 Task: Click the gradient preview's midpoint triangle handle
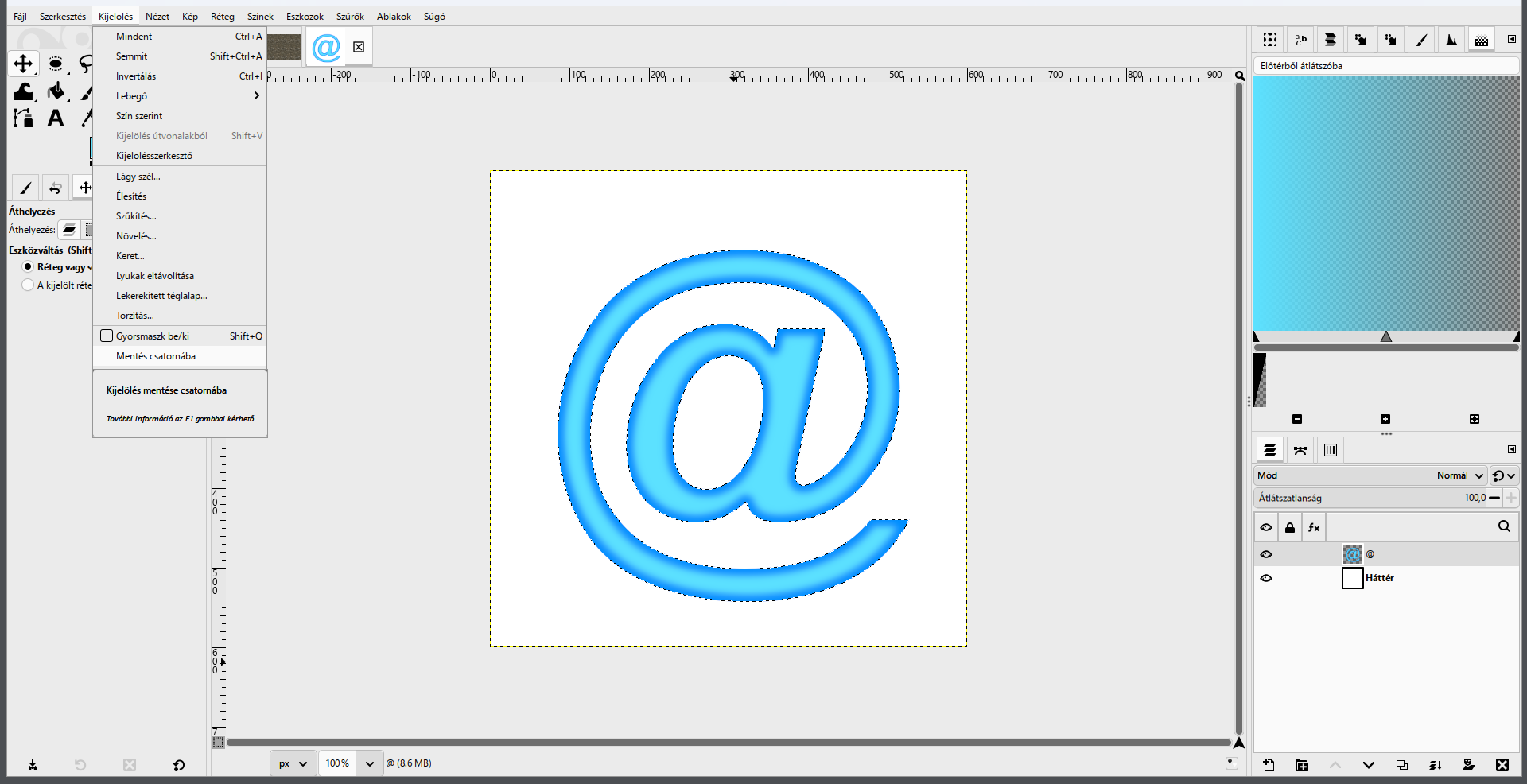pyautogui.click(x=1386, y=336)
